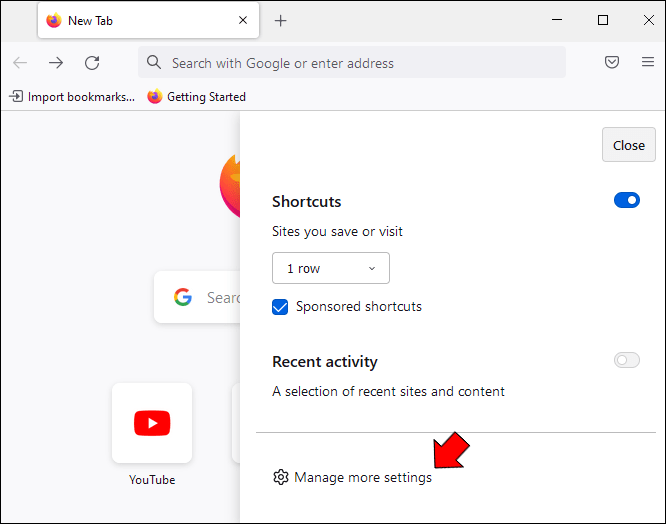Enable the Recent activity toggle
The height and width of the screenshot is (524, 666).
pos(627,361)
